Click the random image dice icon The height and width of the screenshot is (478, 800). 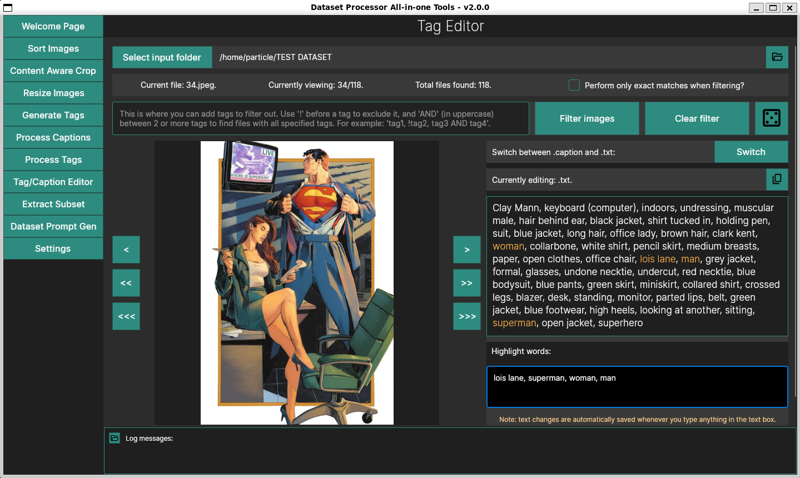(771, 118)
